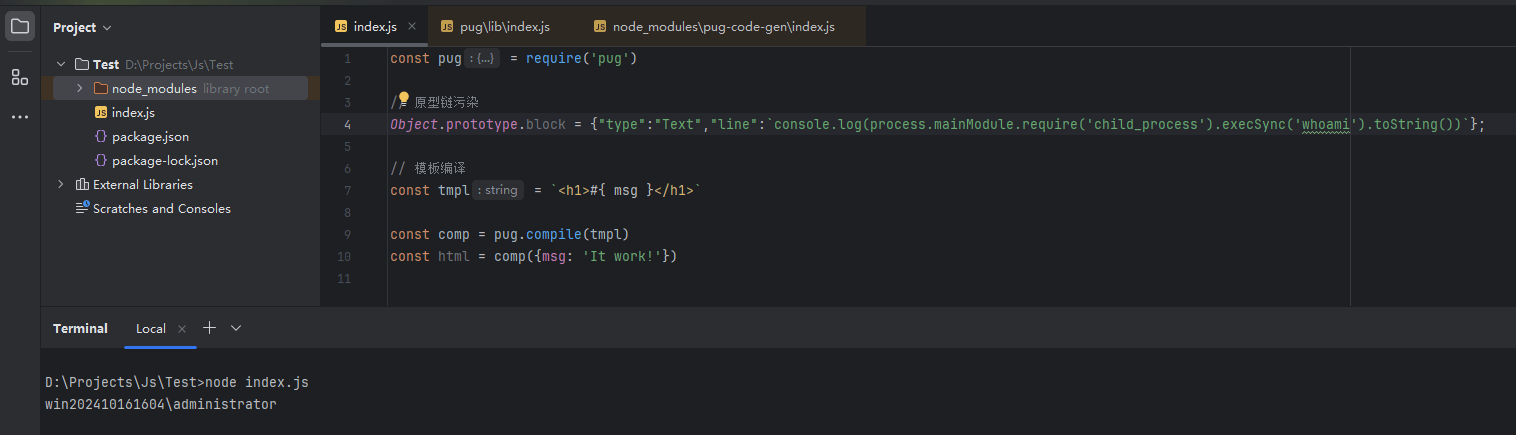Open the Structure tool window icon
Viewport: 1516px width, 435px height.
[20, 77]
